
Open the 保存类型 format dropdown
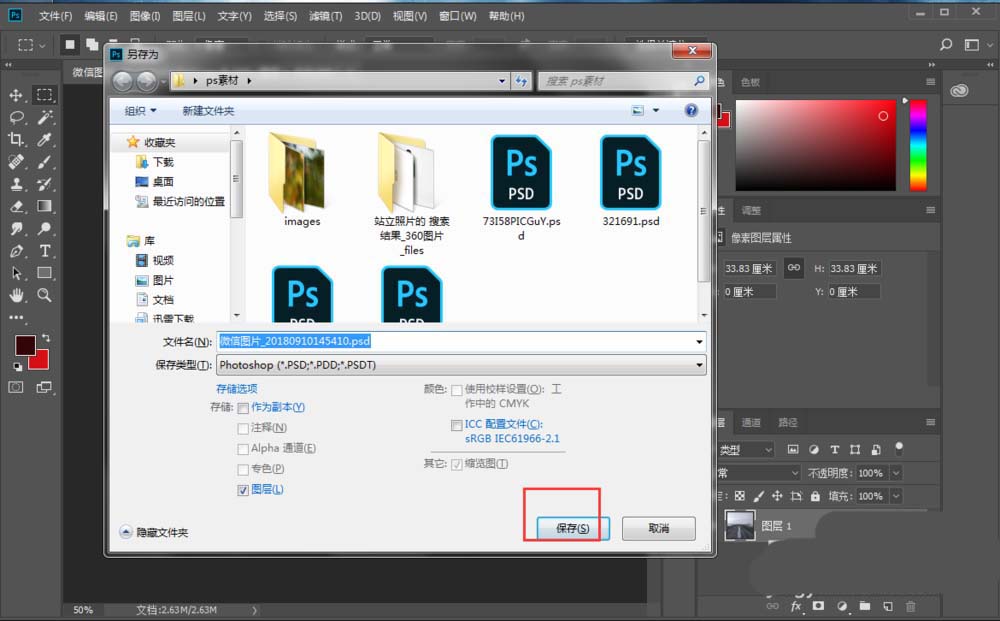(698, 364)
